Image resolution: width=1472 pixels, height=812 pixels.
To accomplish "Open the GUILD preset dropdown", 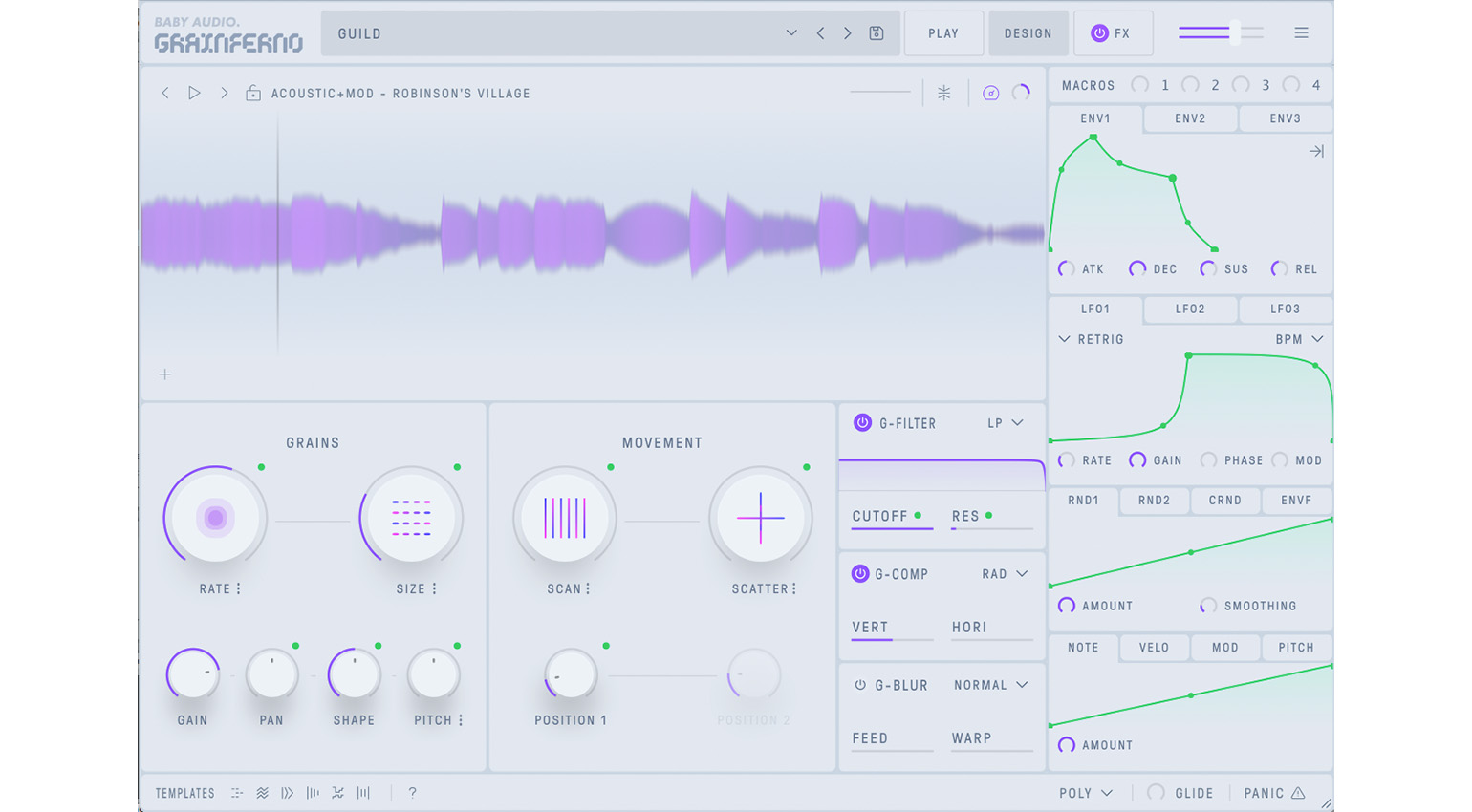I will (x=790, y=33).
